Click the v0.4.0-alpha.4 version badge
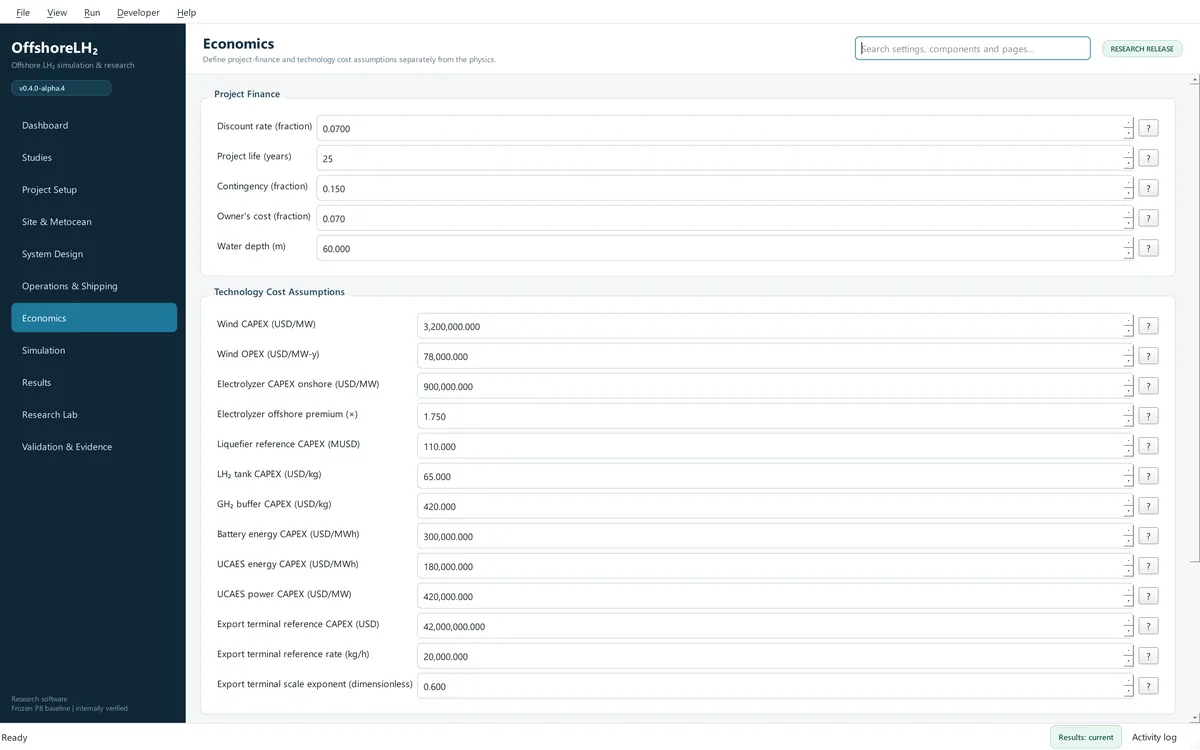This screenshot has width=1200, height=750. click(x=61, y=88)
